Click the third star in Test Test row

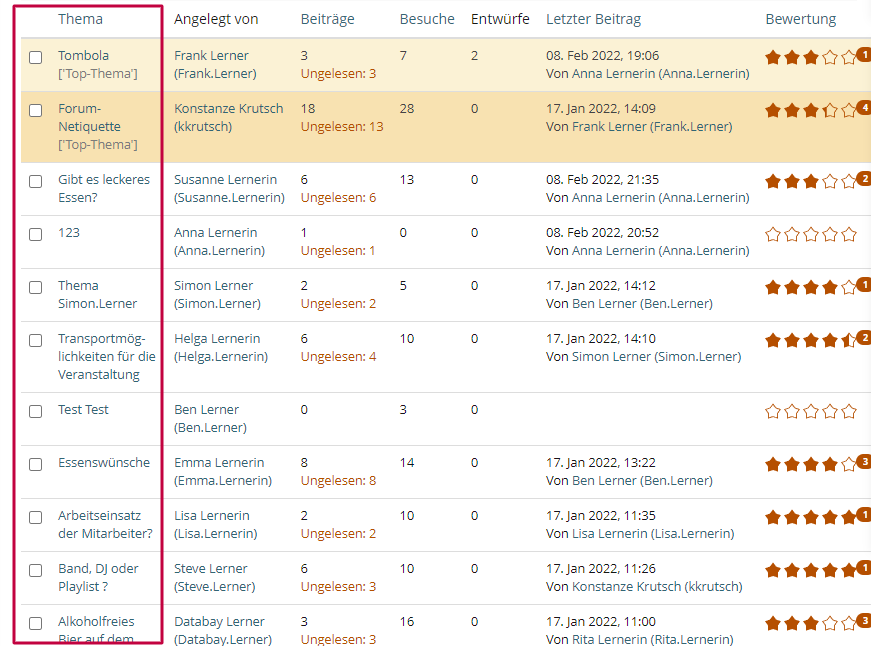[x=811, y=411]
